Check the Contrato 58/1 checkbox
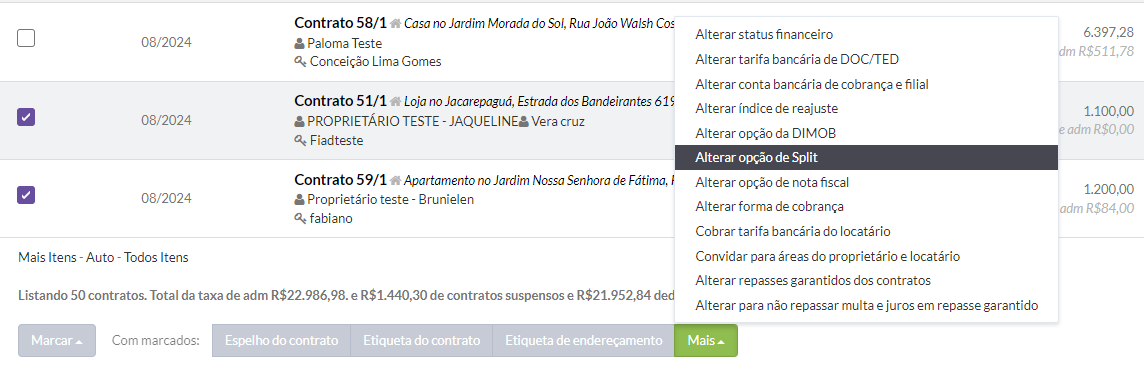1148x370 pixels. click(26, 38)
